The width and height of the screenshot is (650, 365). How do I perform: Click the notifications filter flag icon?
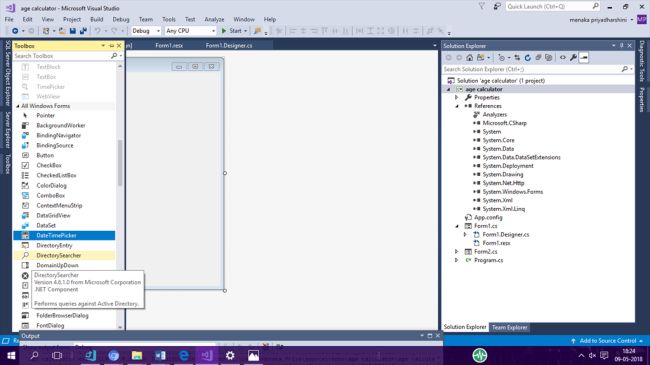pos(481,6)
